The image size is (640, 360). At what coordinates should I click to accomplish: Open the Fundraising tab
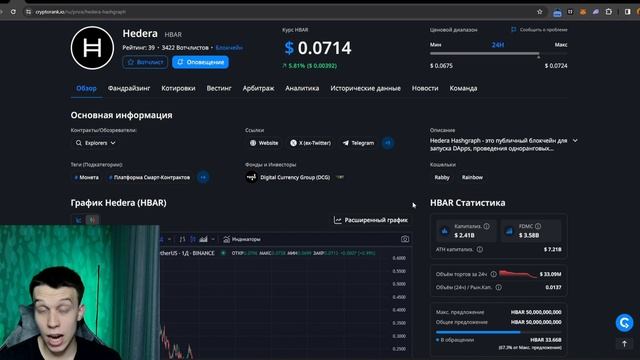(129, 88)
